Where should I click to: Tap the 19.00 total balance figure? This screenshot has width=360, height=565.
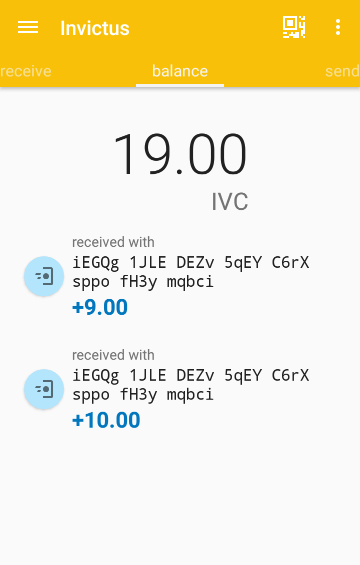pyautogui.click(x=180, y=154)
